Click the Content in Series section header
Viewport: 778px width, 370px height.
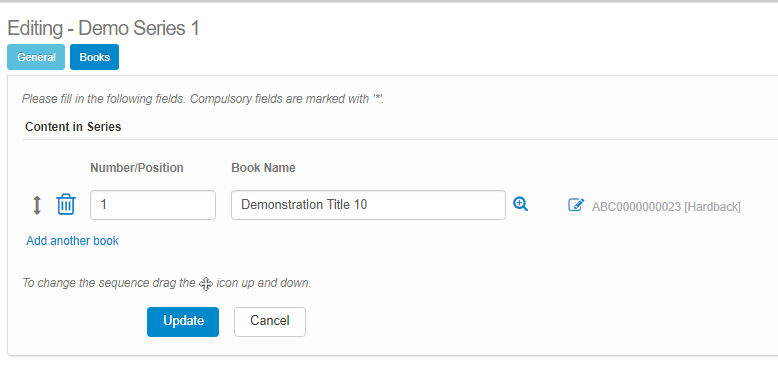(73, 126)
